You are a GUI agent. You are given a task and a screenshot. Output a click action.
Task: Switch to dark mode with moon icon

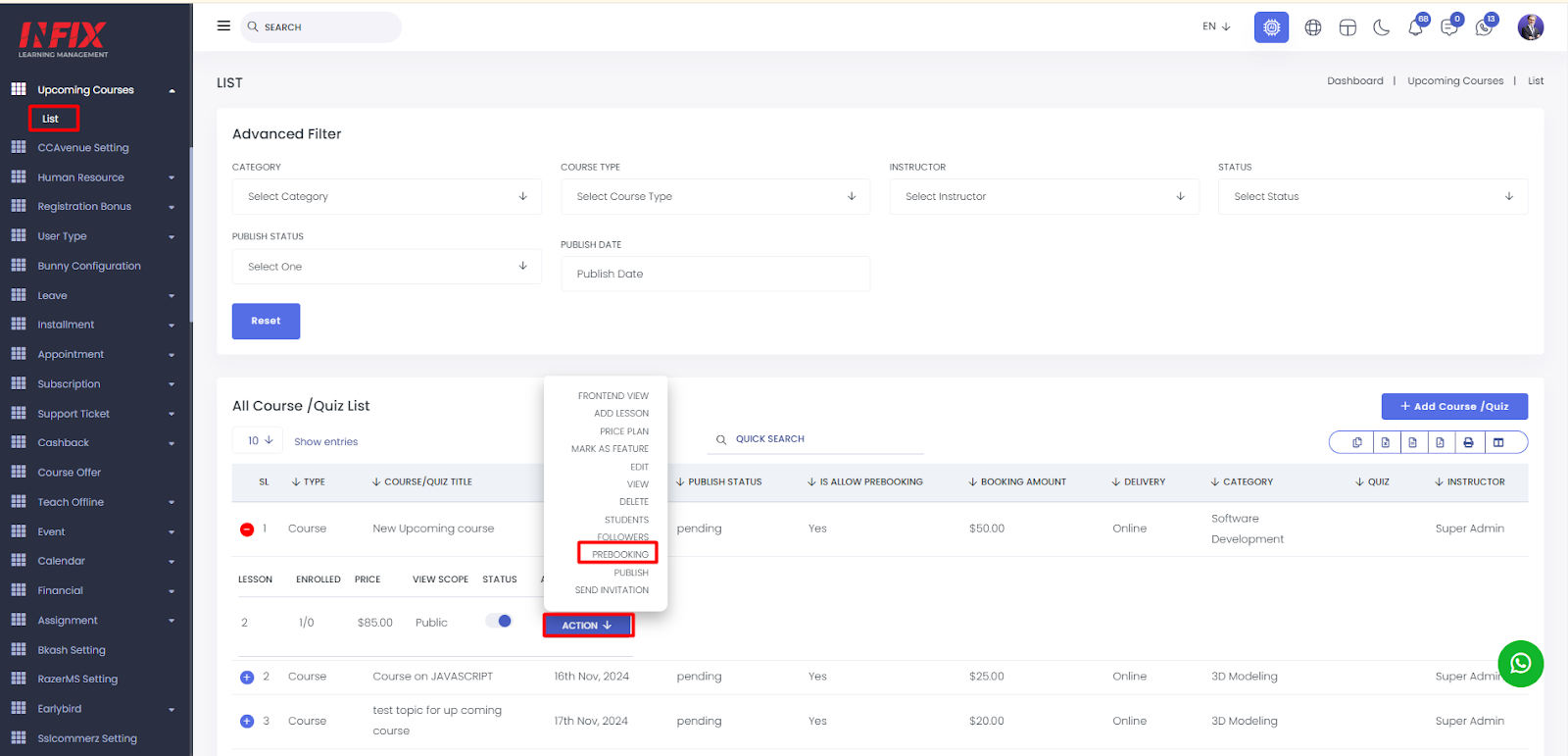coord(1382,27)
